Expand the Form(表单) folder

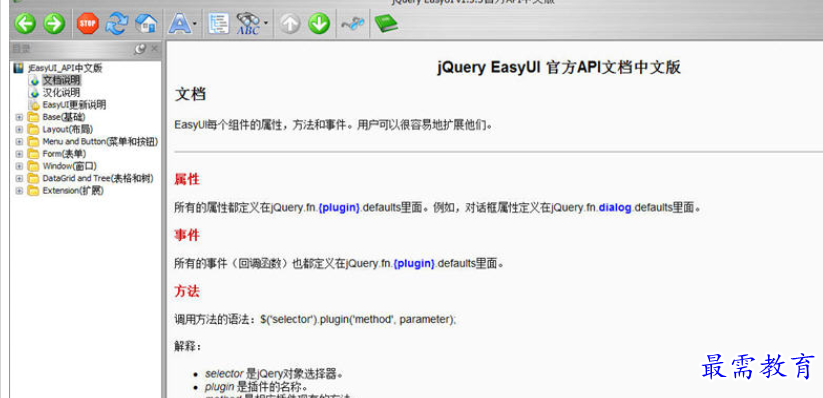(19, 154)
